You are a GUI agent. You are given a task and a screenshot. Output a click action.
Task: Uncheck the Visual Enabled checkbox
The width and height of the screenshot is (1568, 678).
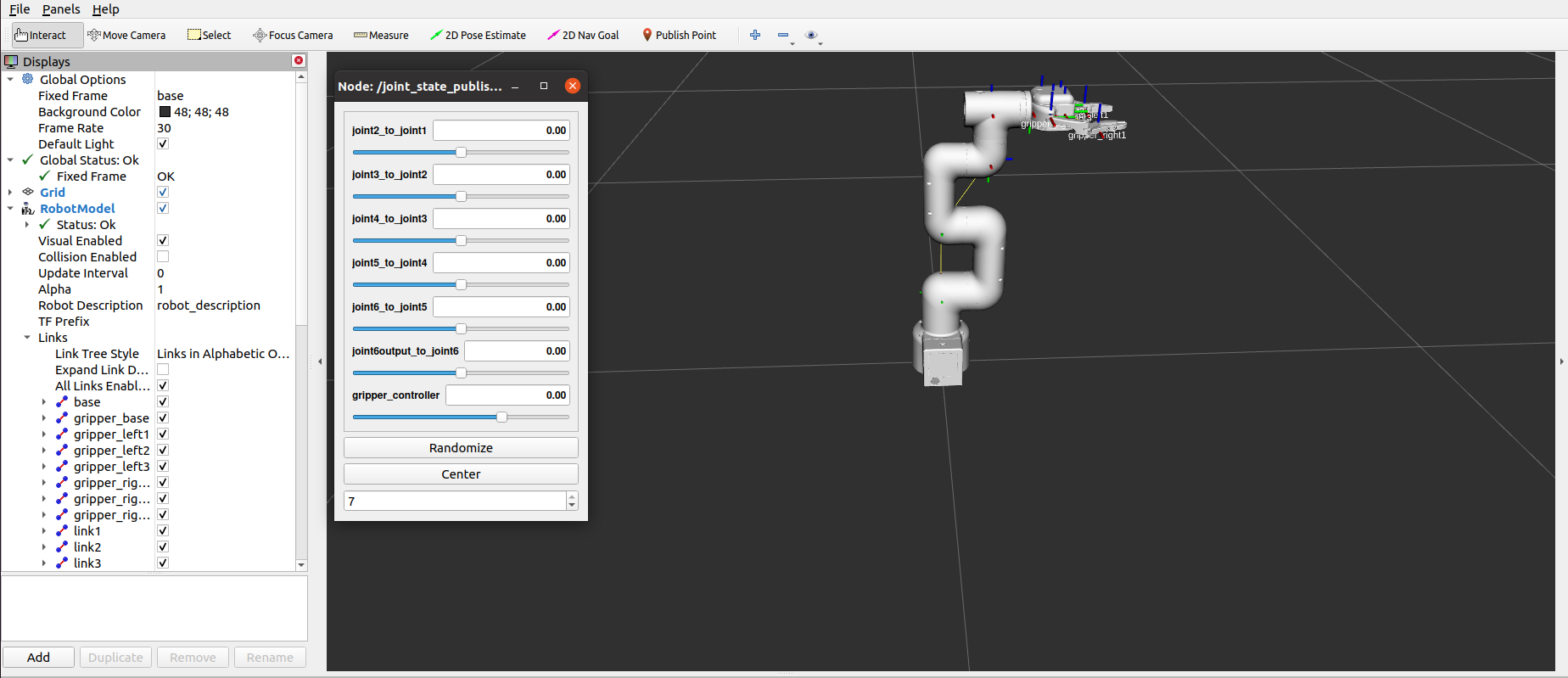click(x=163, y=240)
